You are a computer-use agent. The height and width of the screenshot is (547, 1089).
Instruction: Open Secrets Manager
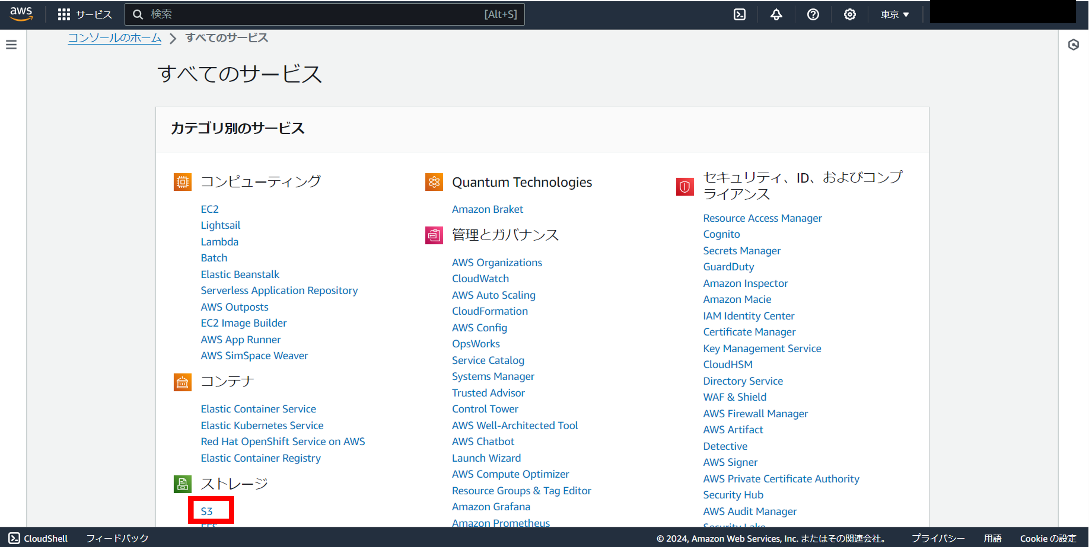coord(742,251)
